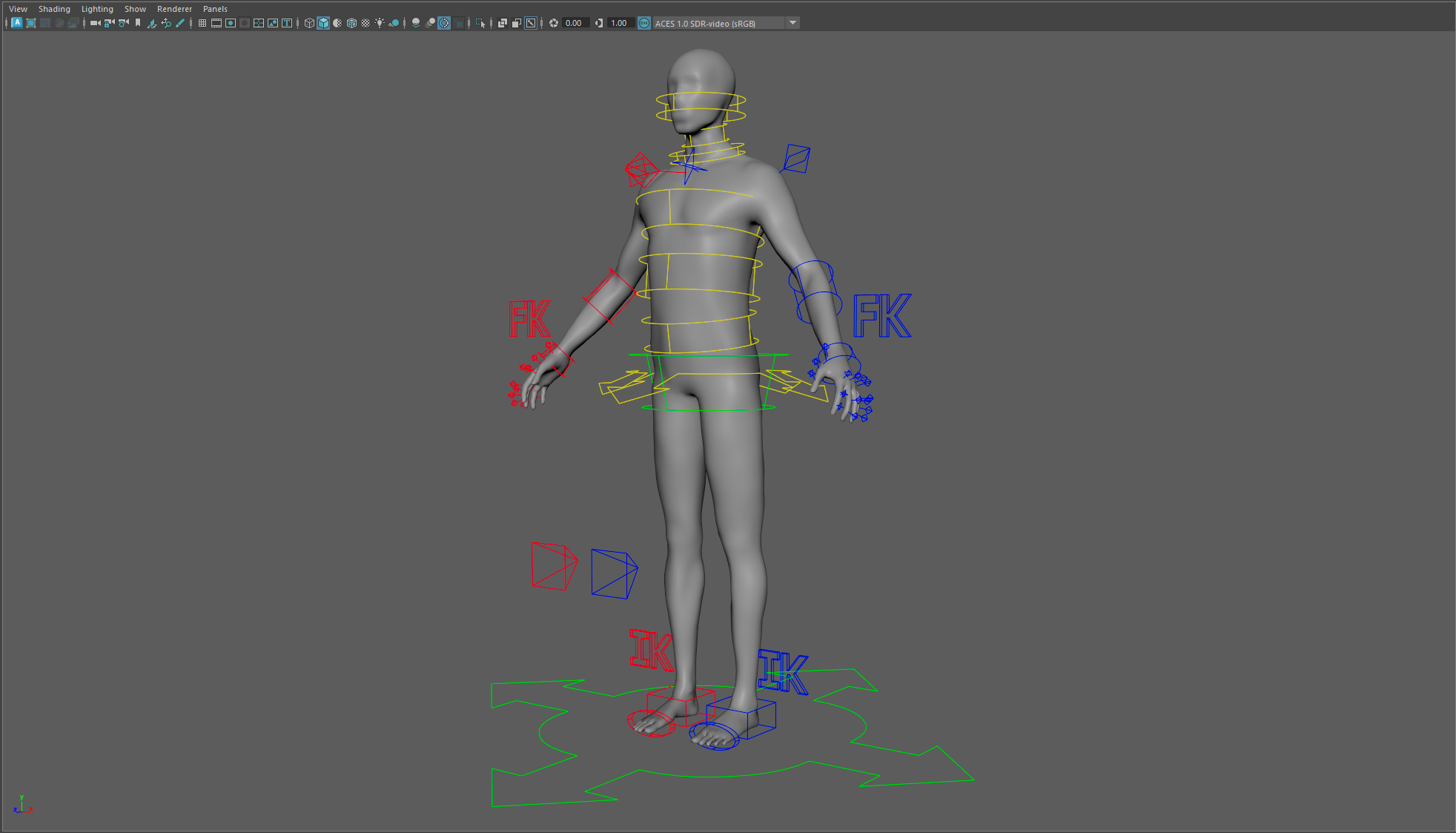1456x833 pixels.
Task: Turn off the color management ON toggle
Action: 644,22
